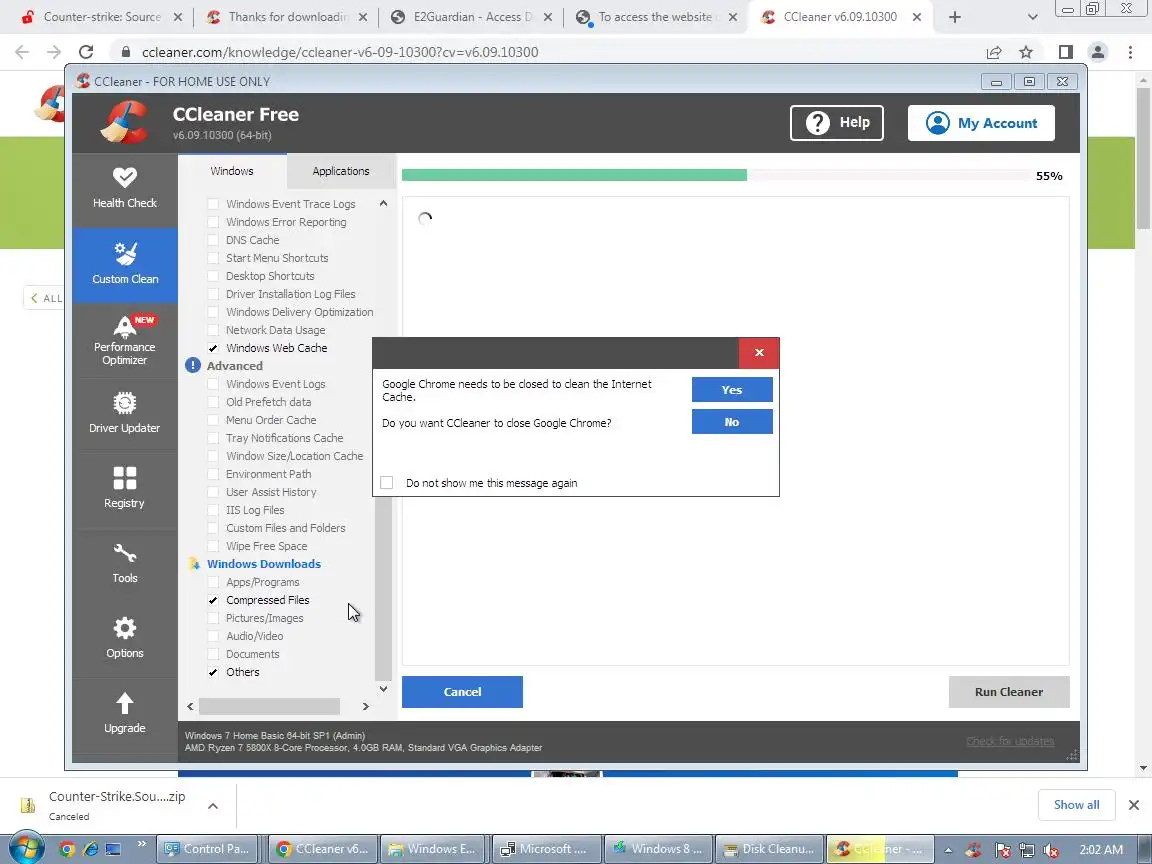Bookmark this page with the star icon

pyautogui.click(x=1026, y=51)
